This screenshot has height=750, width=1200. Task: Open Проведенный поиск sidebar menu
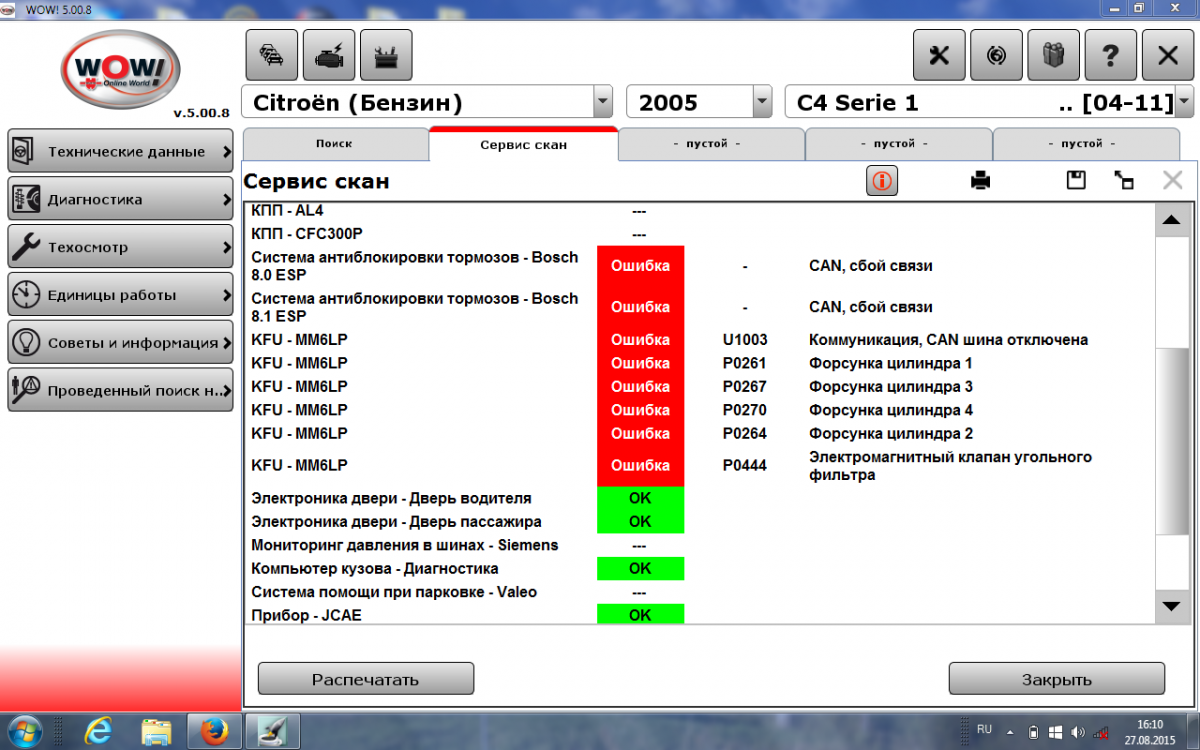coord(120,390)
